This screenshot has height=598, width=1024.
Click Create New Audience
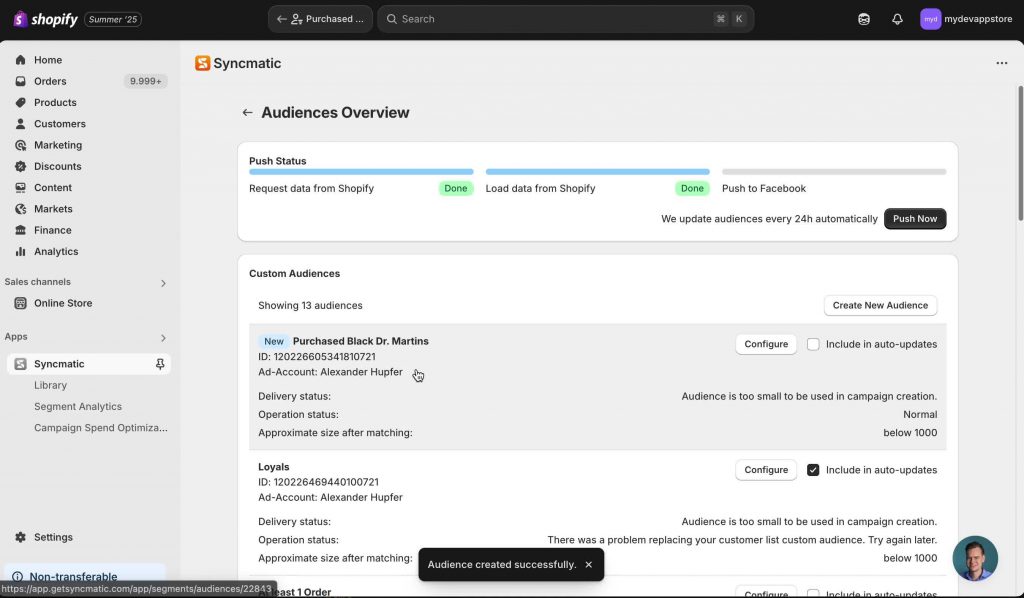880,305
